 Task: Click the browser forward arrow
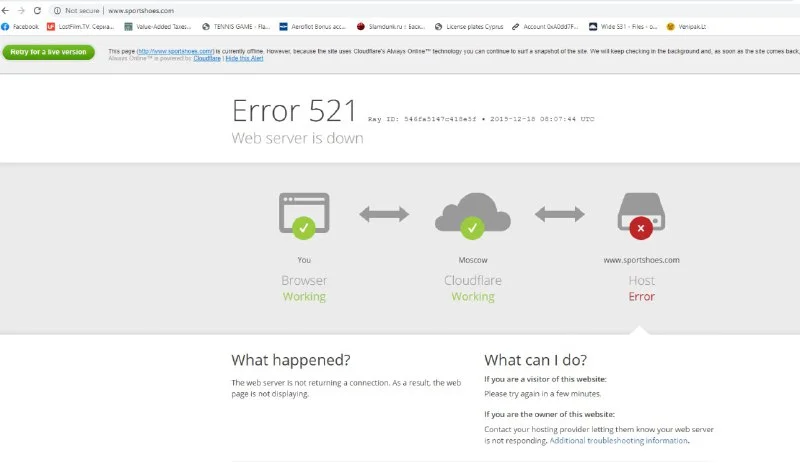click(22, 10)
